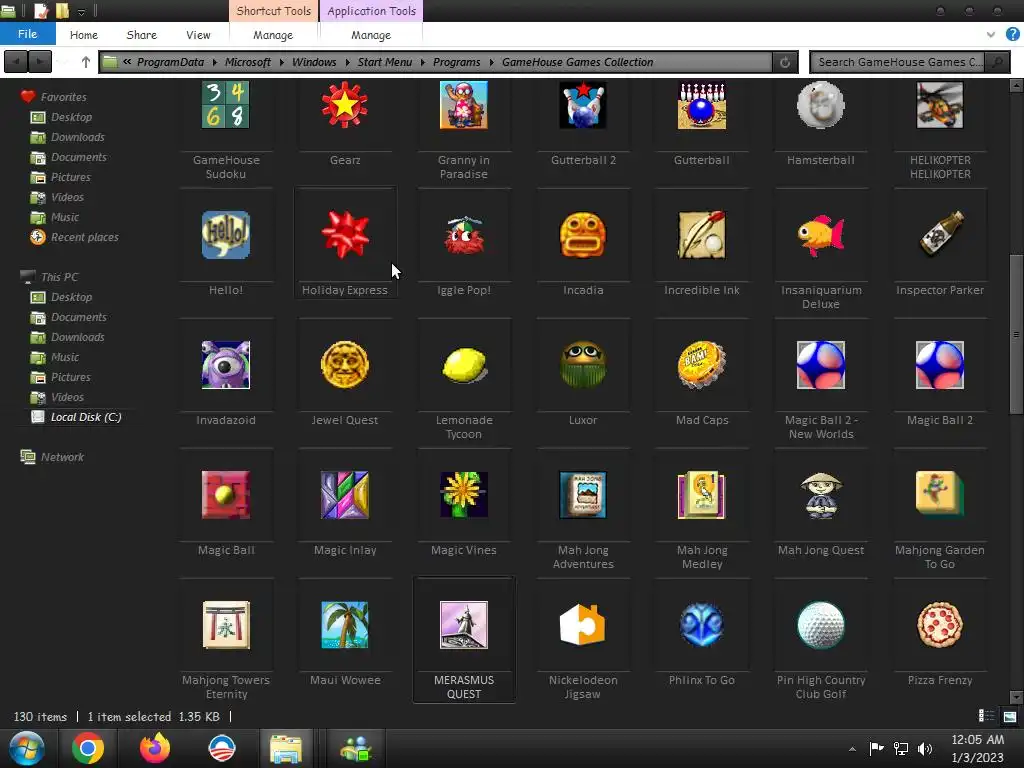The image size is (1024, 768).
Task: Select Local Disk (C:) in navigation pane
Action: [x=77, y=417]
